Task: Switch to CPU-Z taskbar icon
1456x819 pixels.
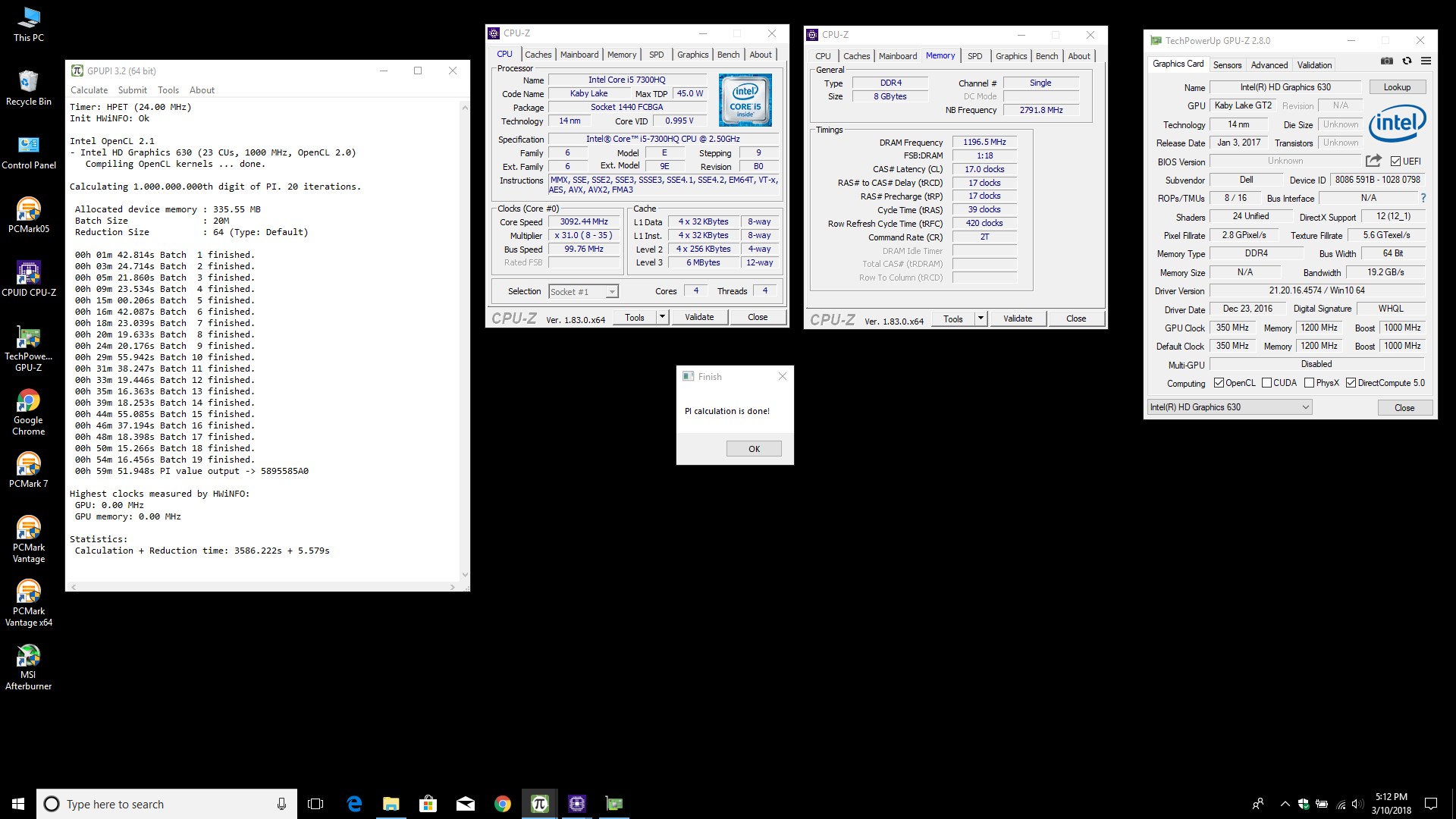Action: pos(576,804)
